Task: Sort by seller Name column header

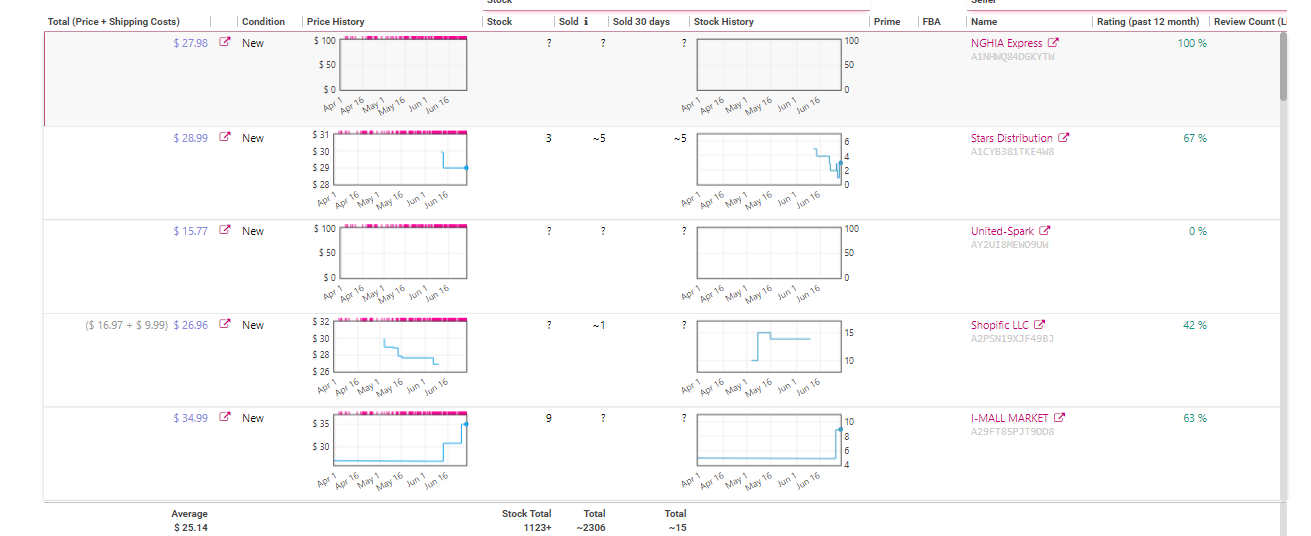Action: (984, 21)
